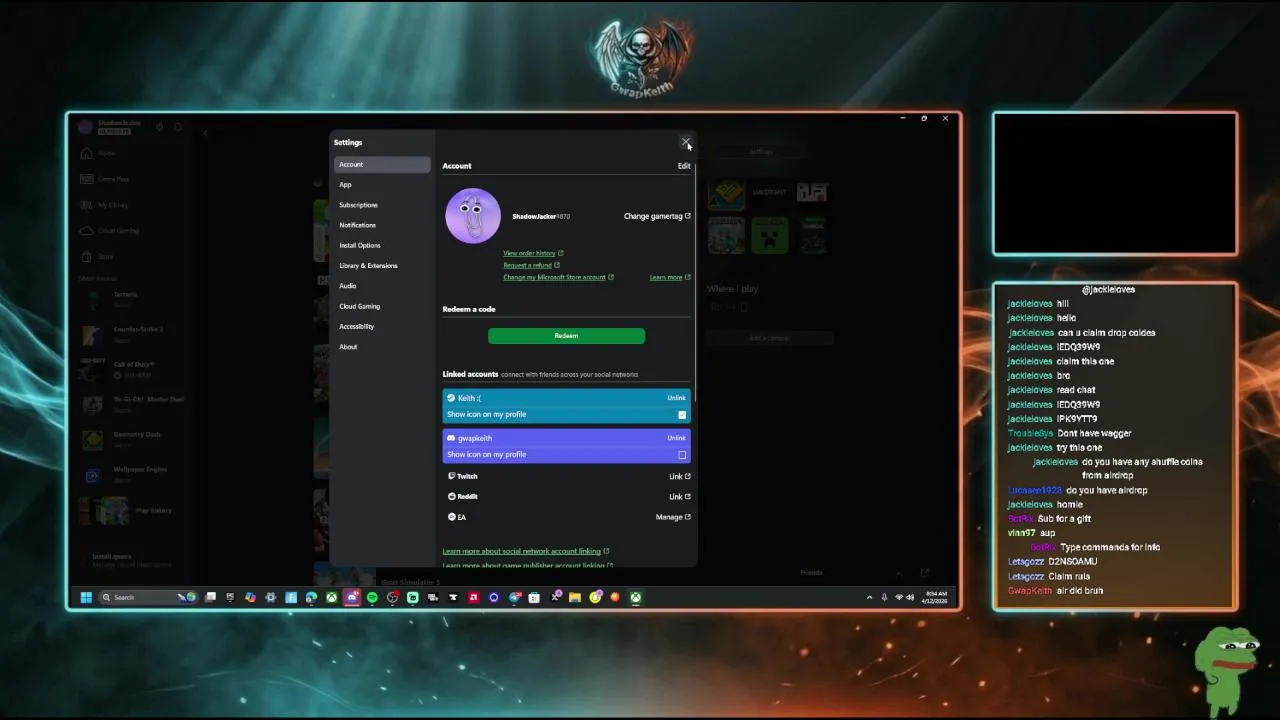Open the Settings gear in taskbar
Screen dimensions: 1280x720
270,597
